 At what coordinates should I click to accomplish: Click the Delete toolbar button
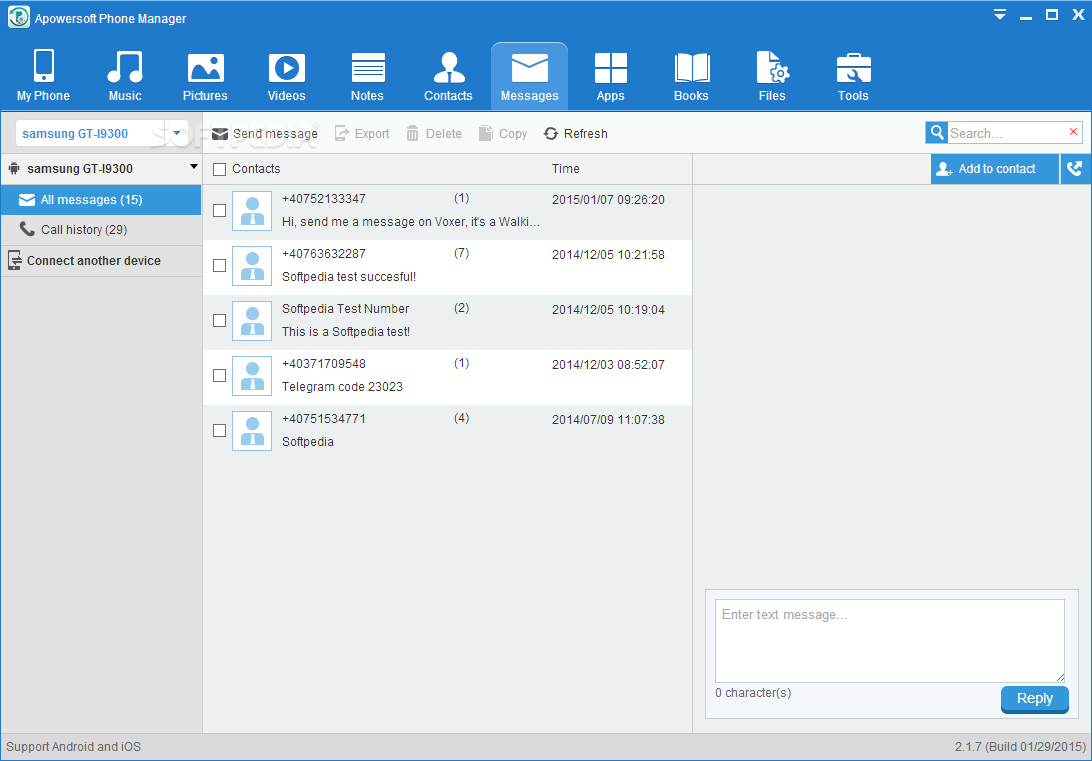pyautogui.click(x=434, y=134)
